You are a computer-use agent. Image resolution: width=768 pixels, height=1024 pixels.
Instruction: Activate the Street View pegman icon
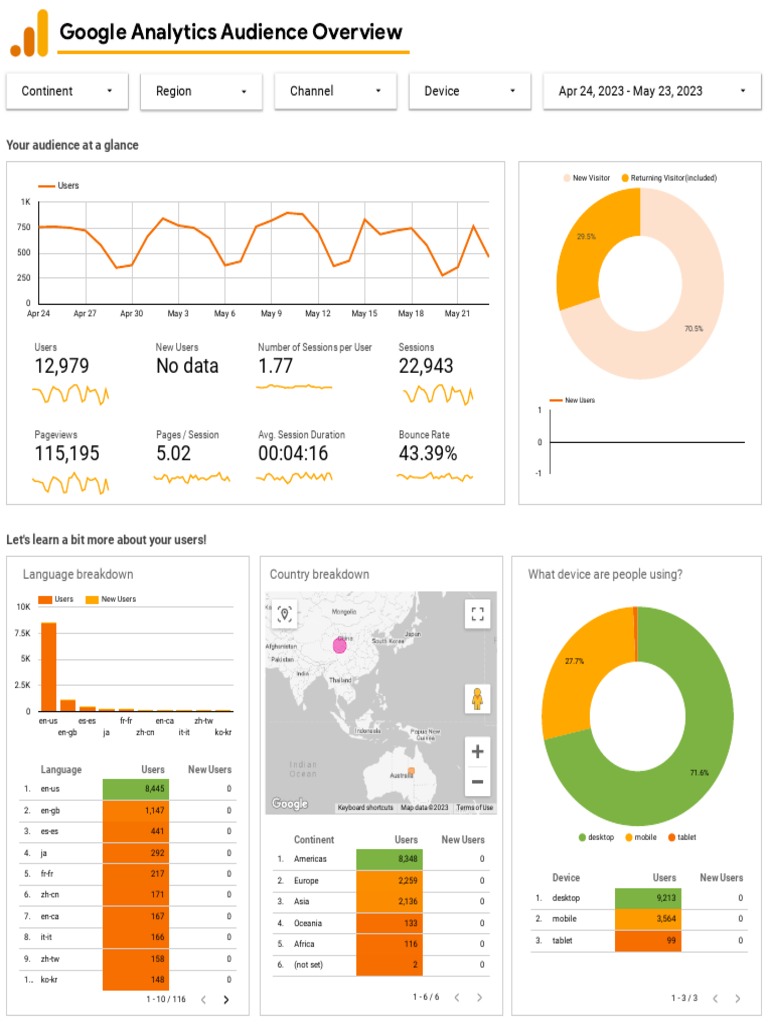(477, 699)
